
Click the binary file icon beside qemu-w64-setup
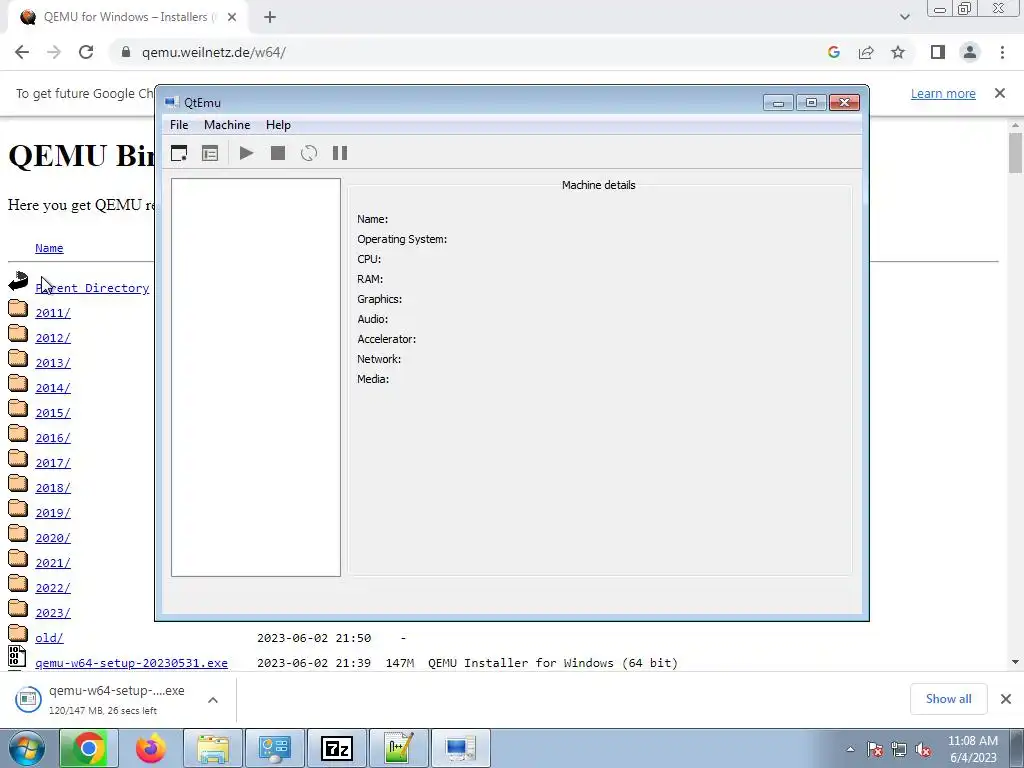(x=18, y=656)
